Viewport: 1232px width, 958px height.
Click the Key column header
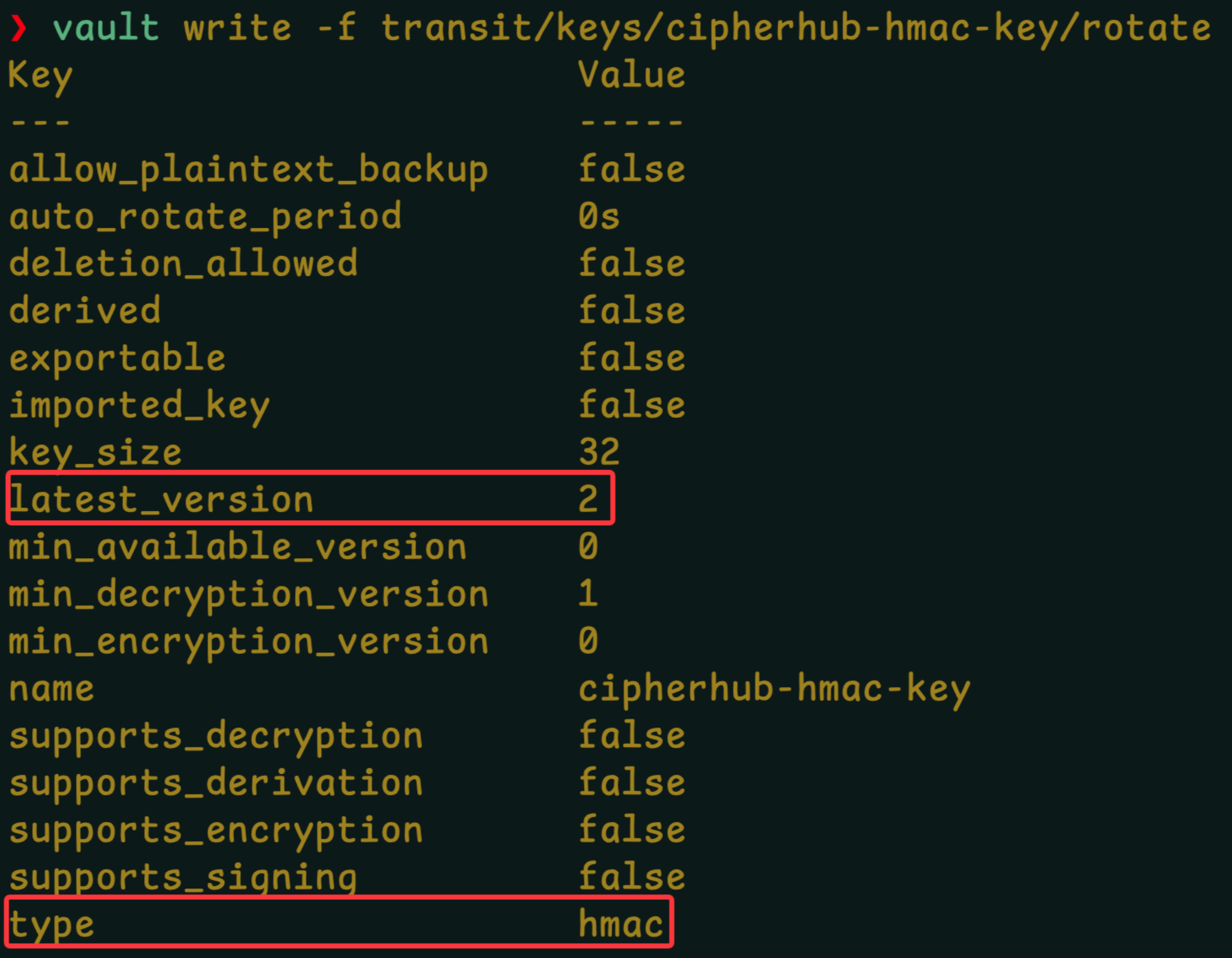[40, 76]
